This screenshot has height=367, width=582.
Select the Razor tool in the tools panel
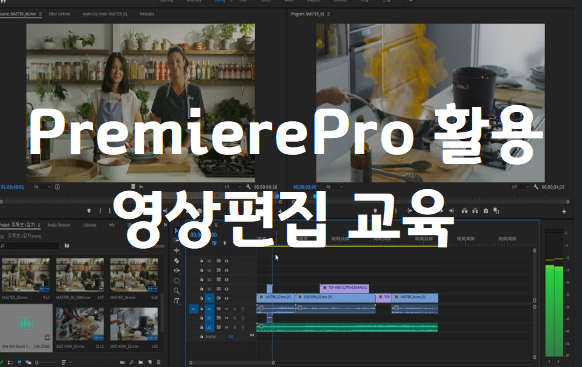coord(177,261)
